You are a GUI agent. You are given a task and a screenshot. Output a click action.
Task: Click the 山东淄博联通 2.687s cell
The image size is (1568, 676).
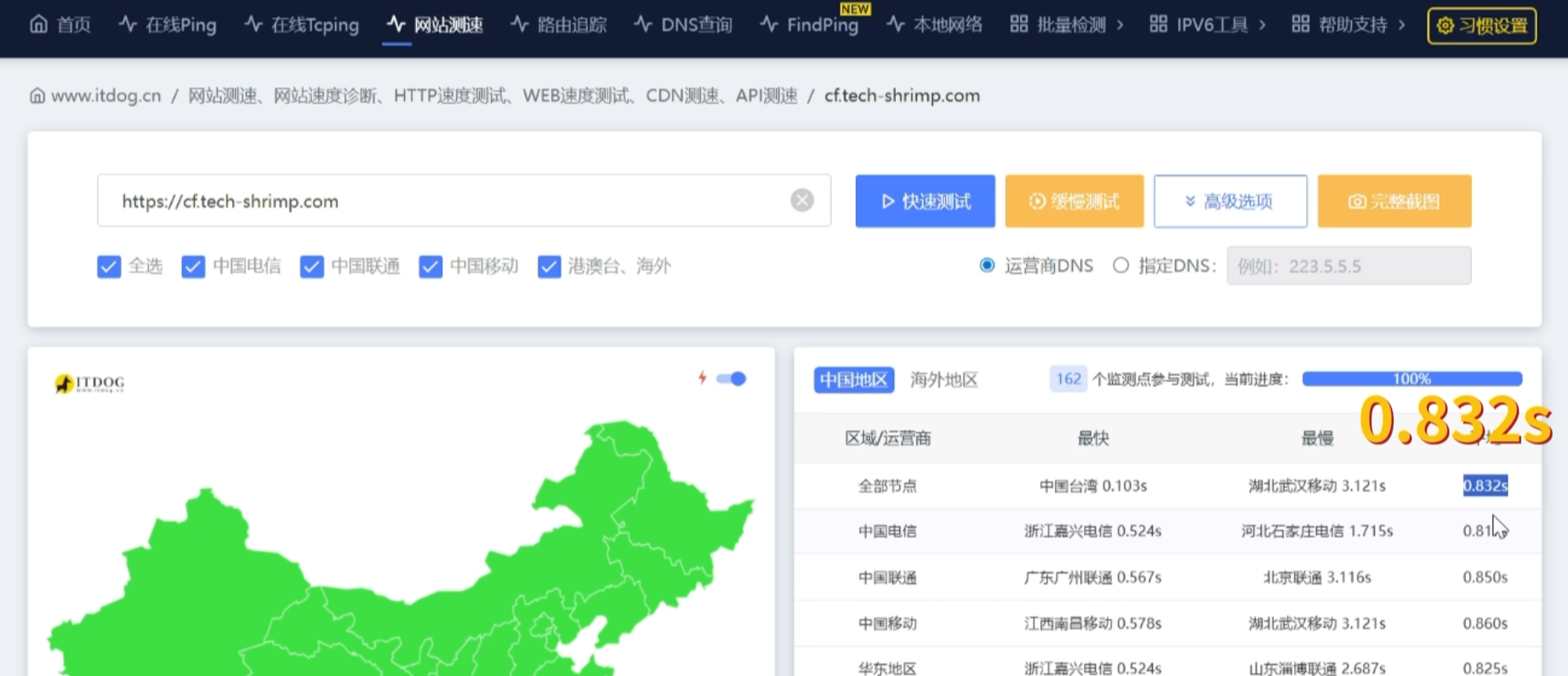coord(1317,668)
